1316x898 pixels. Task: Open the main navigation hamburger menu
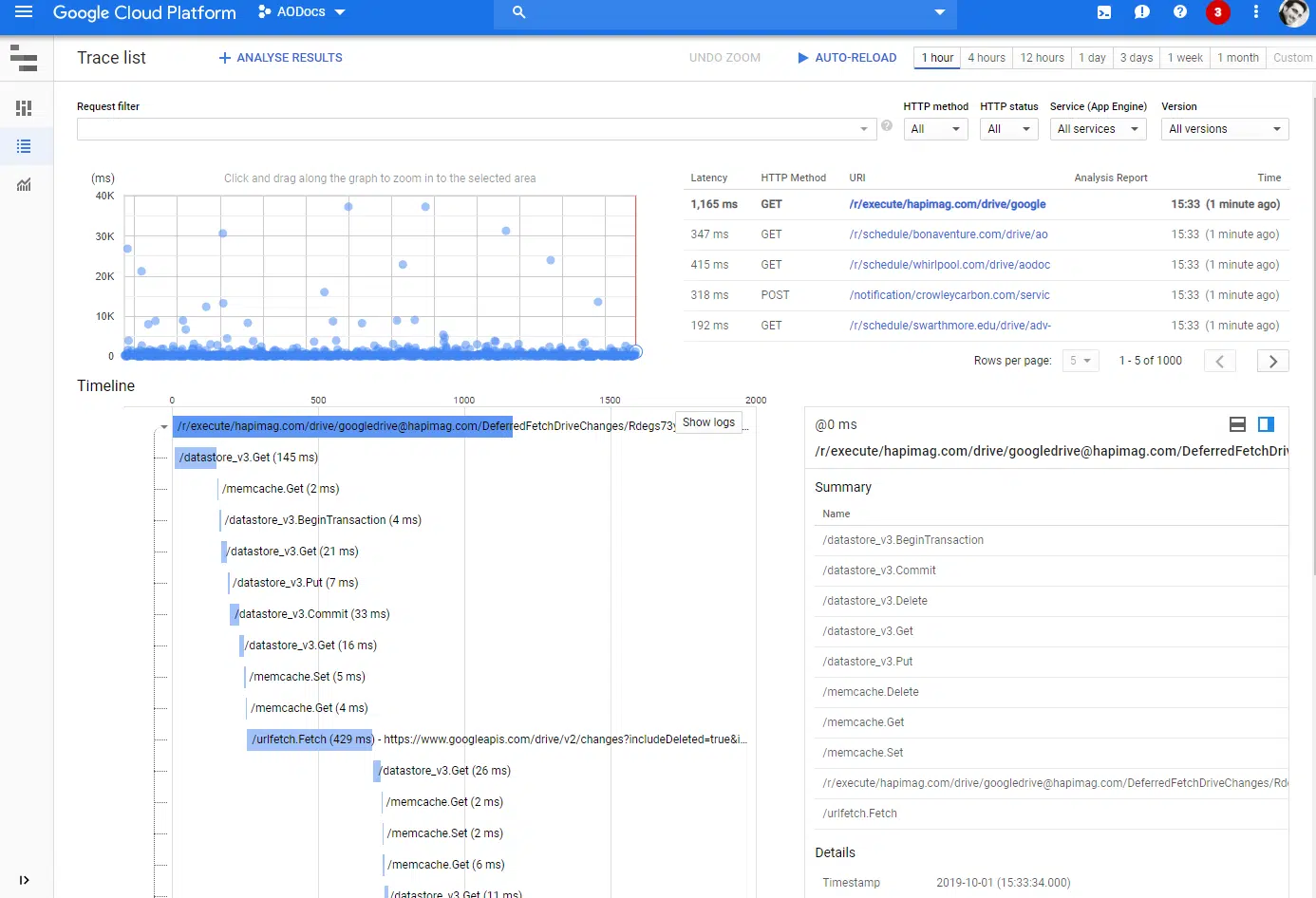pos(23,12)
